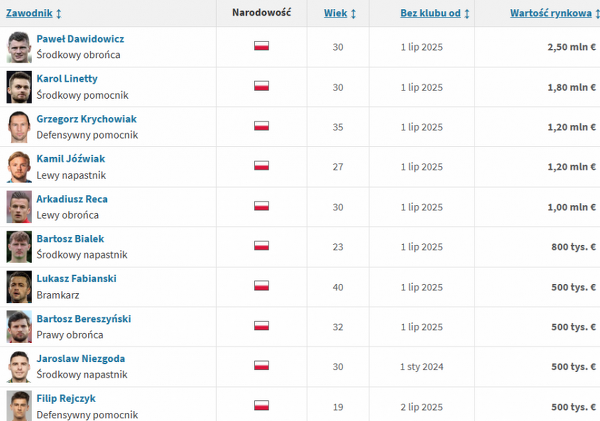The image size is (600, 421).
Task: Click Polish flag in Kamil Jóźwiak row
Action: (261, 166)
